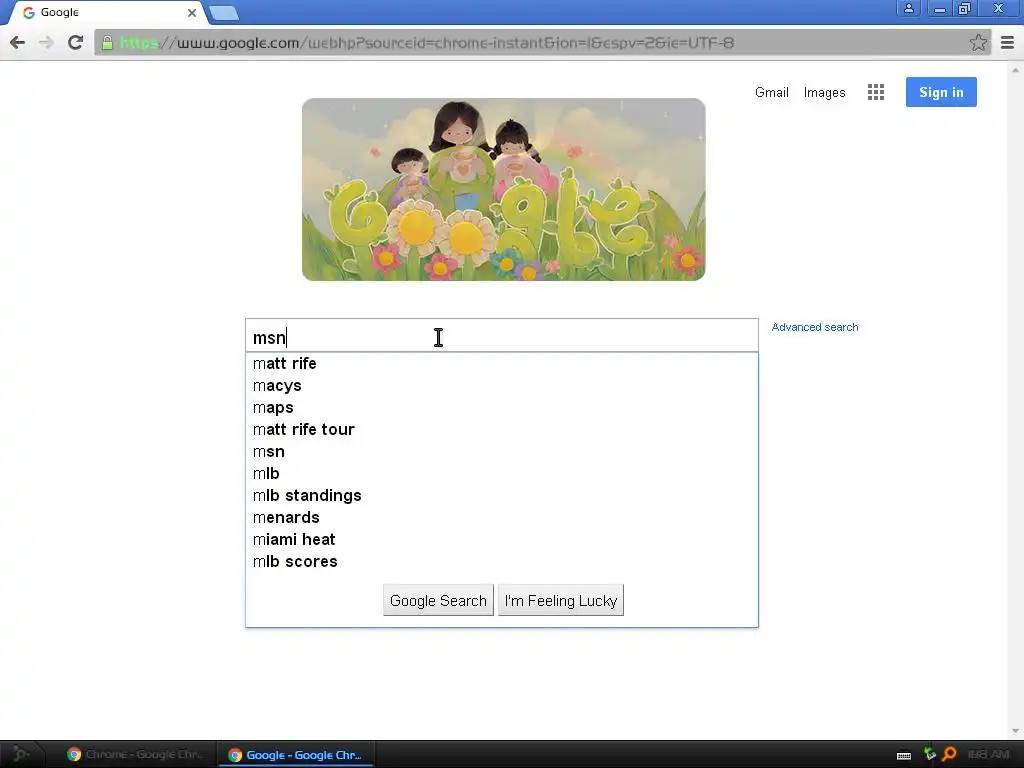Viewport: 1024px width, 768px height.
Task: Click the browser forward arrow
Action: pyautogui.click(x=46, y=42)
